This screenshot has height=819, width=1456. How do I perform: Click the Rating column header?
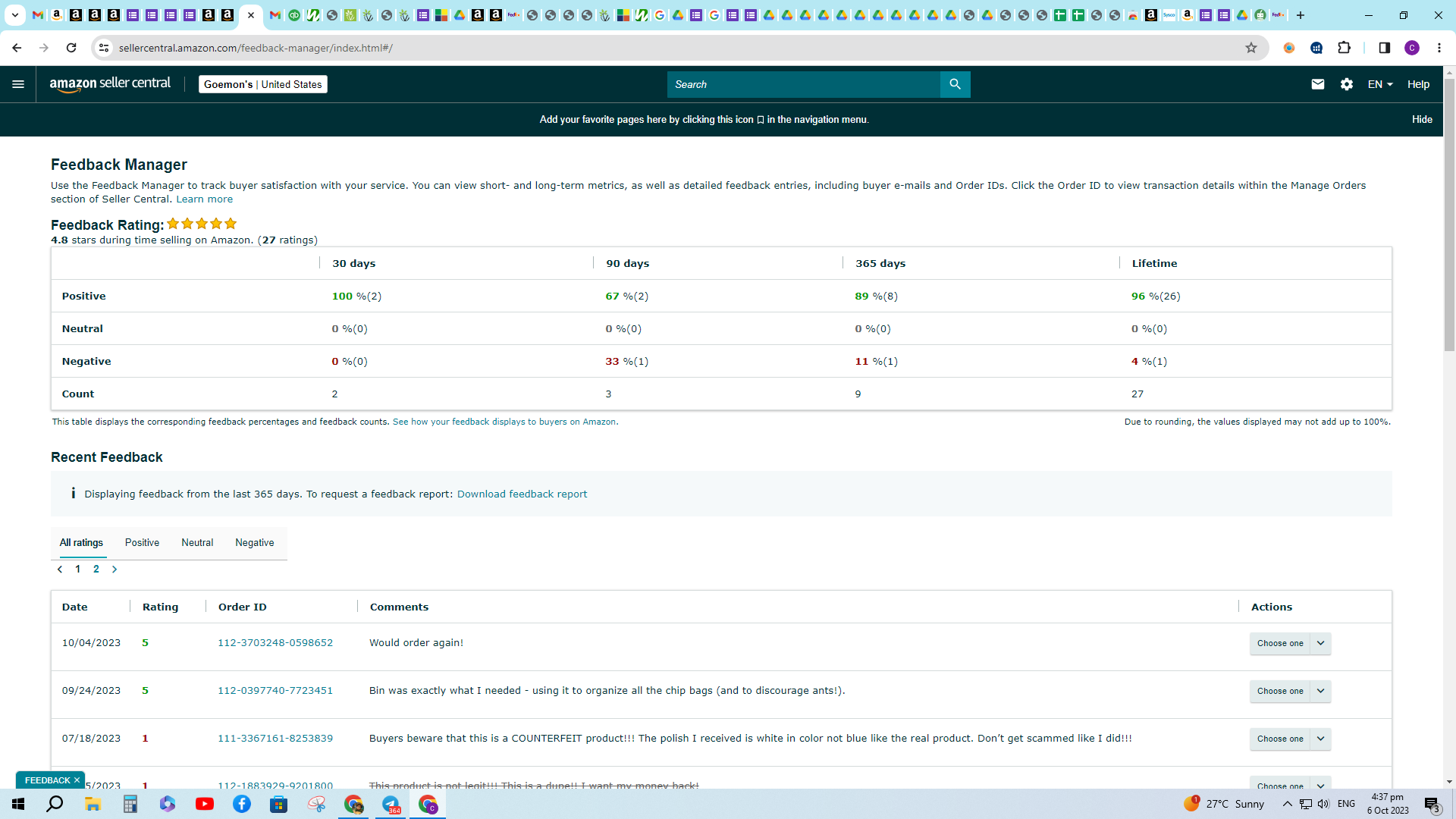tap(160, 607)
